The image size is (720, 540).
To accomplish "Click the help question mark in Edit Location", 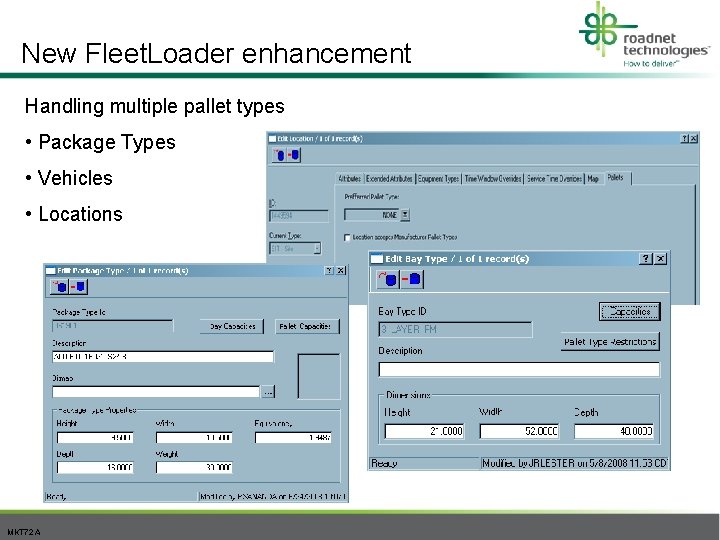I will point(684,138).
